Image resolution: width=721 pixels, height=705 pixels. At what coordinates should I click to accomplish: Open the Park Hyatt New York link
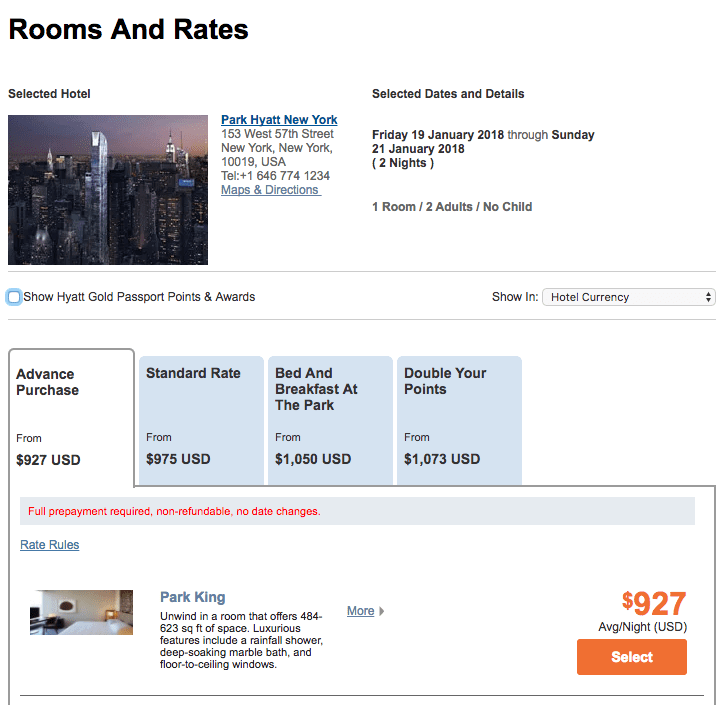(x=279, y=120)
